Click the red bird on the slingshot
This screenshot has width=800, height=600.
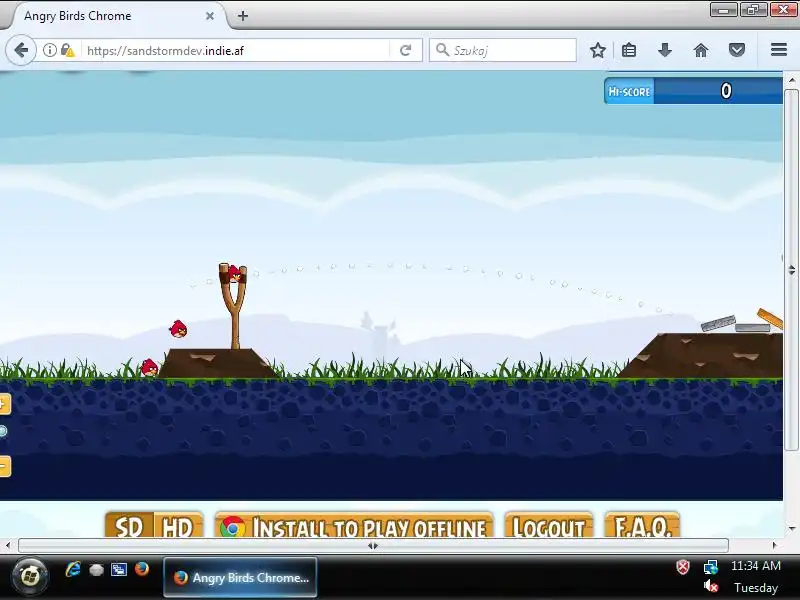coord(235,274)
